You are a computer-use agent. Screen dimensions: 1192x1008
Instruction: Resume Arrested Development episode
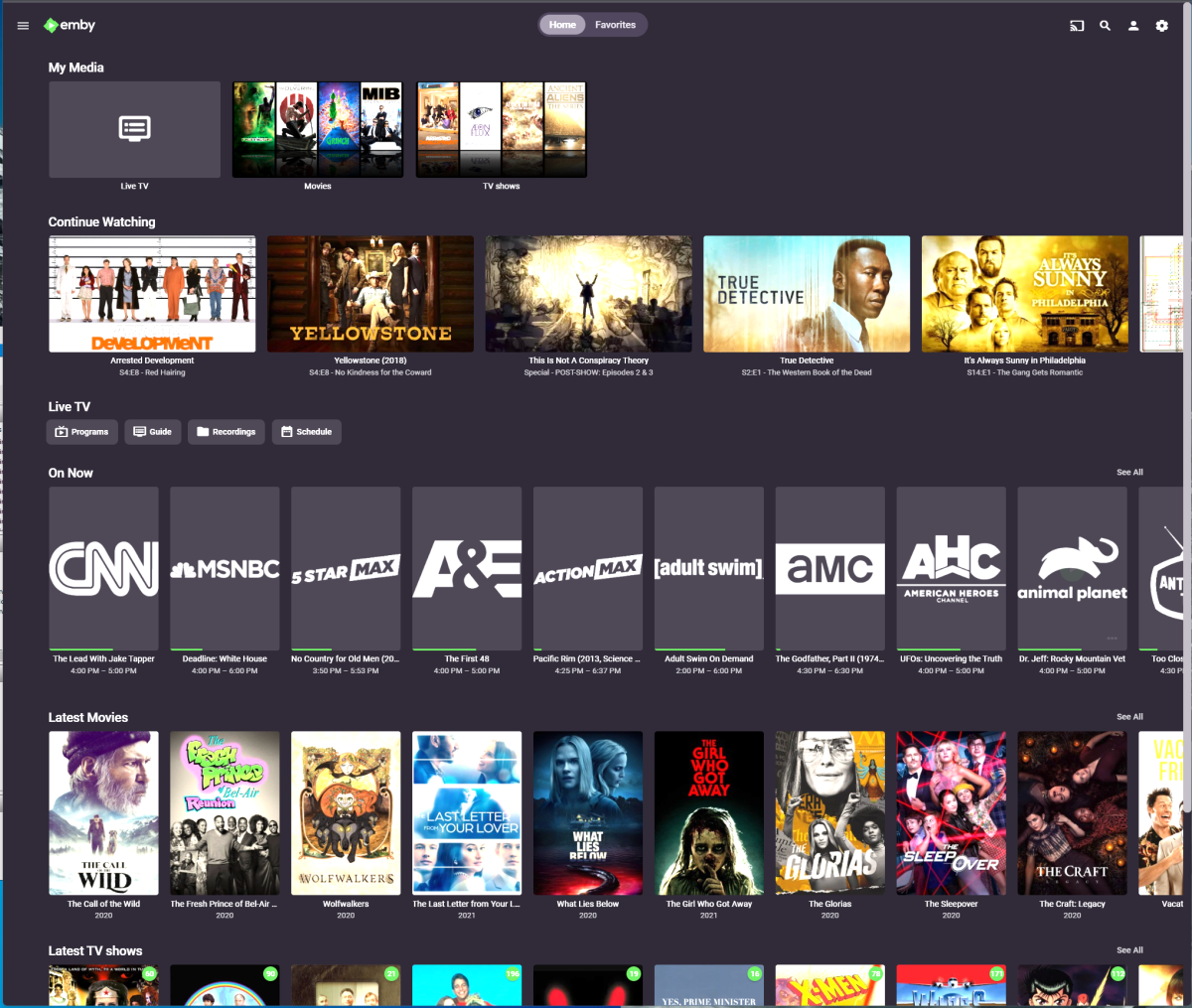click(152, 294)
